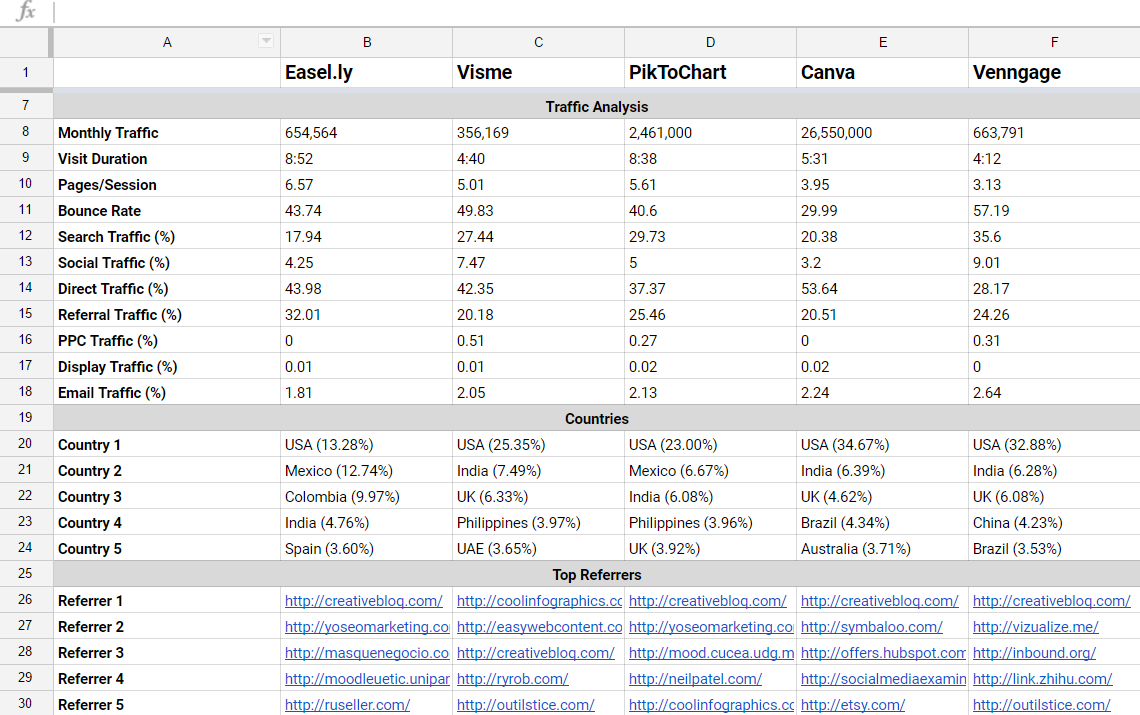The image size is (1140, 715).
Task: Select column B header
Action: (x=366, y=42)
